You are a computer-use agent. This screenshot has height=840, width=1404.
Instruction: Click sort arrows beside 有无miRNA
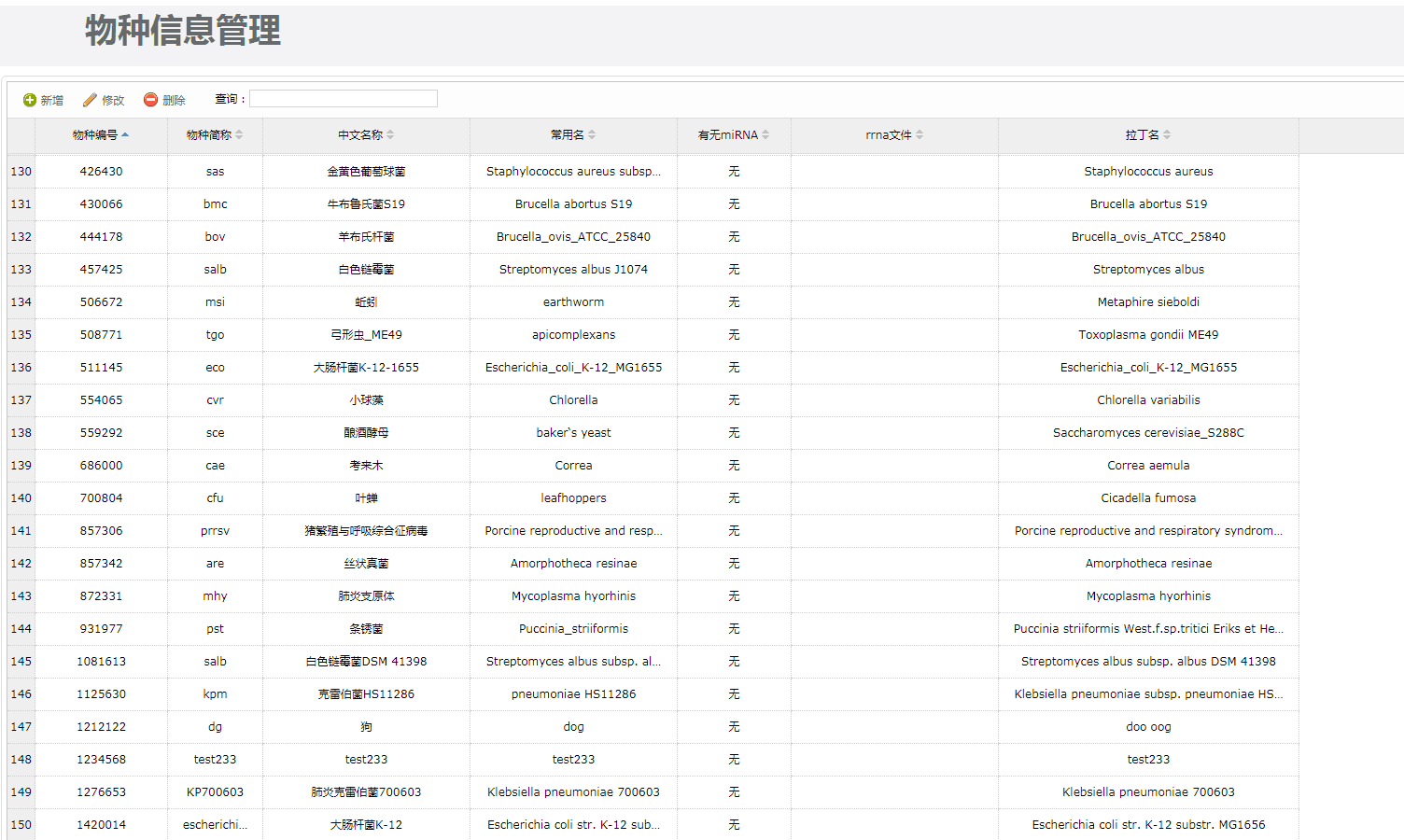click(765, 135)
